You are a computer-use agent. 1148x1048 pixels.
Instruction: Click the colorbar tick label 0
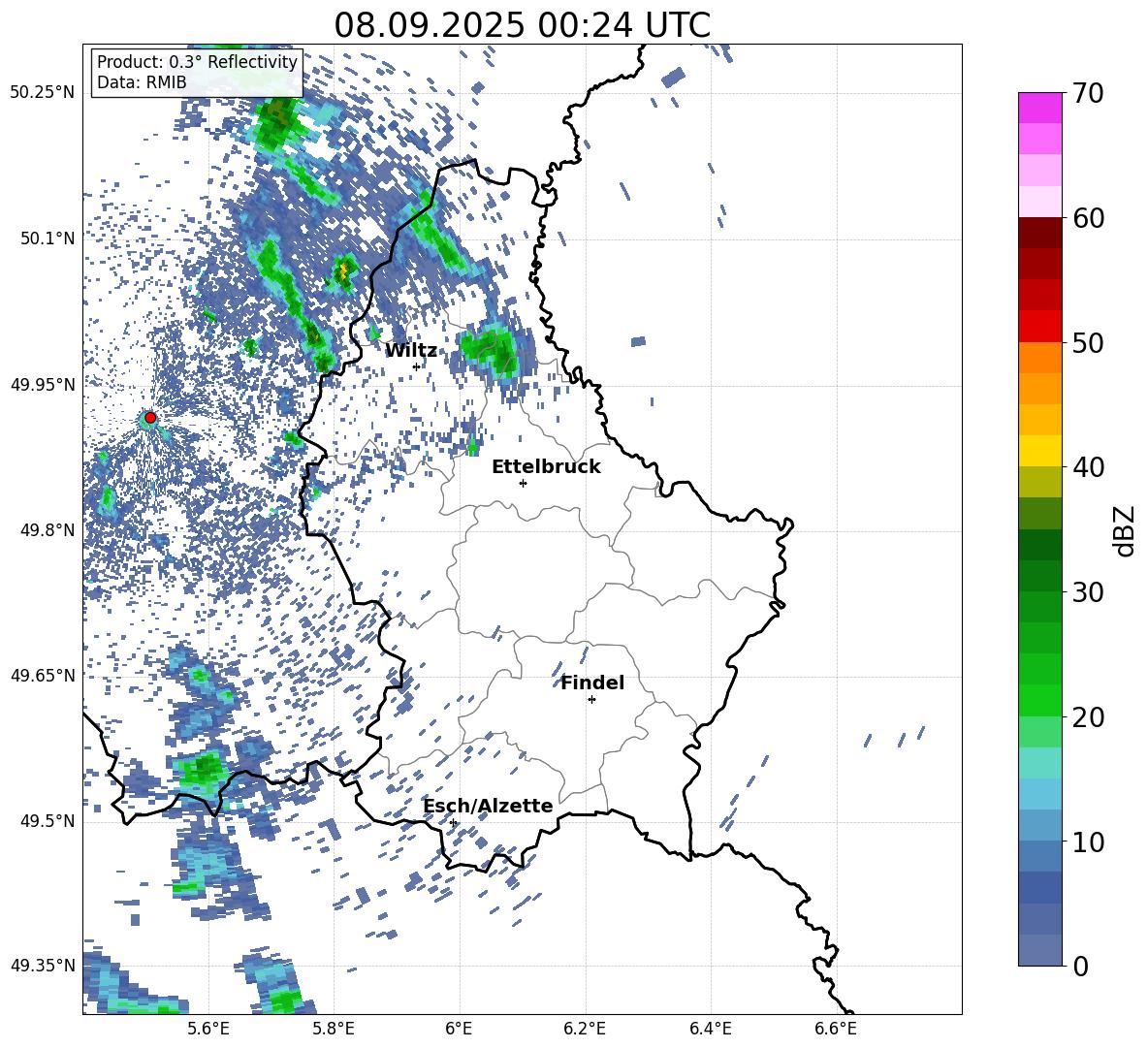coord(1080,966)
